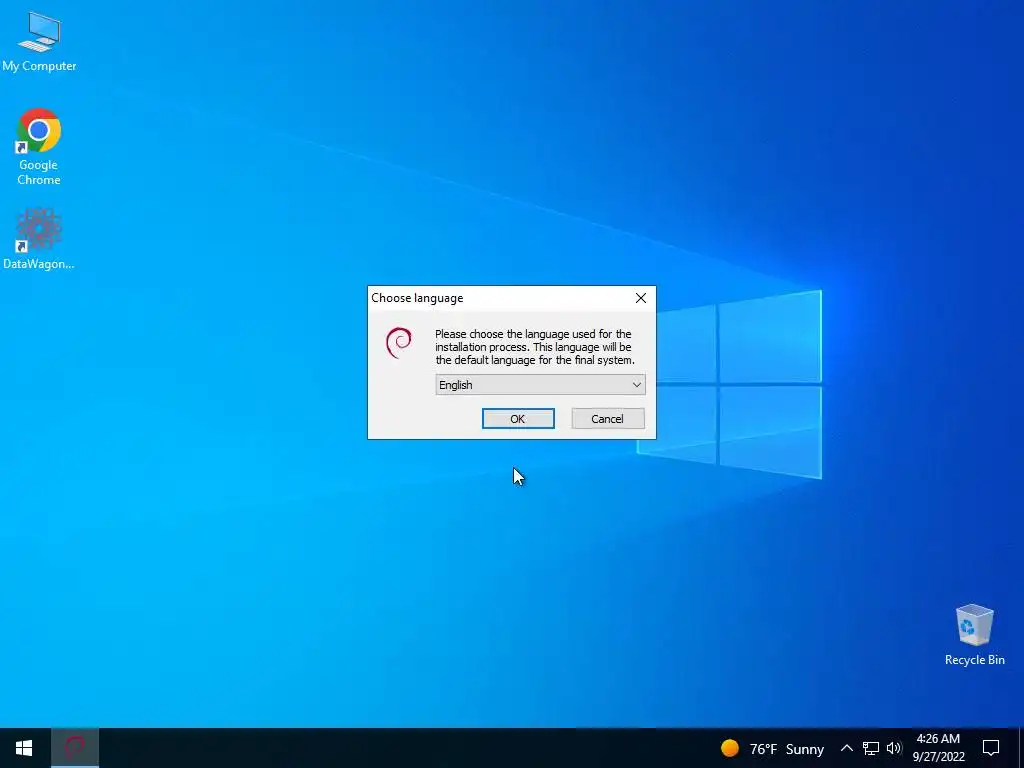Viewport: 1024px width, 768px height.
Task: Confirm the language with the OK button
Action: click(518, 419)
